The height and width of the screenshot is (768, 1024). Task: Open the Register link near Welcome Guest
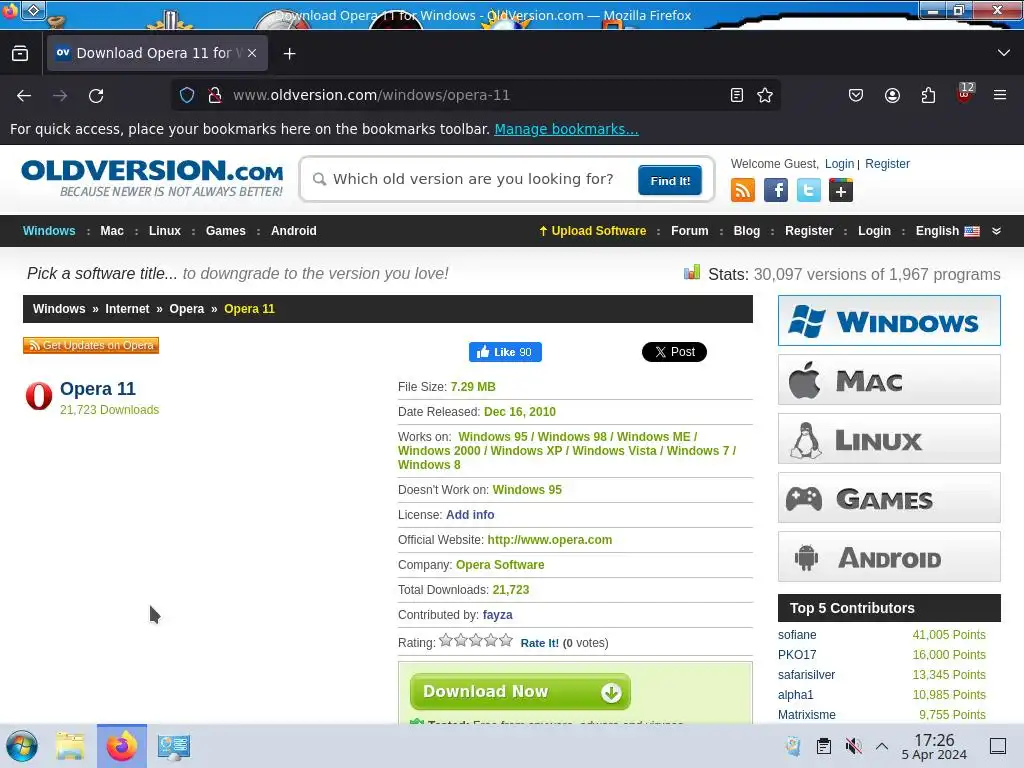[x=887, y=164]
